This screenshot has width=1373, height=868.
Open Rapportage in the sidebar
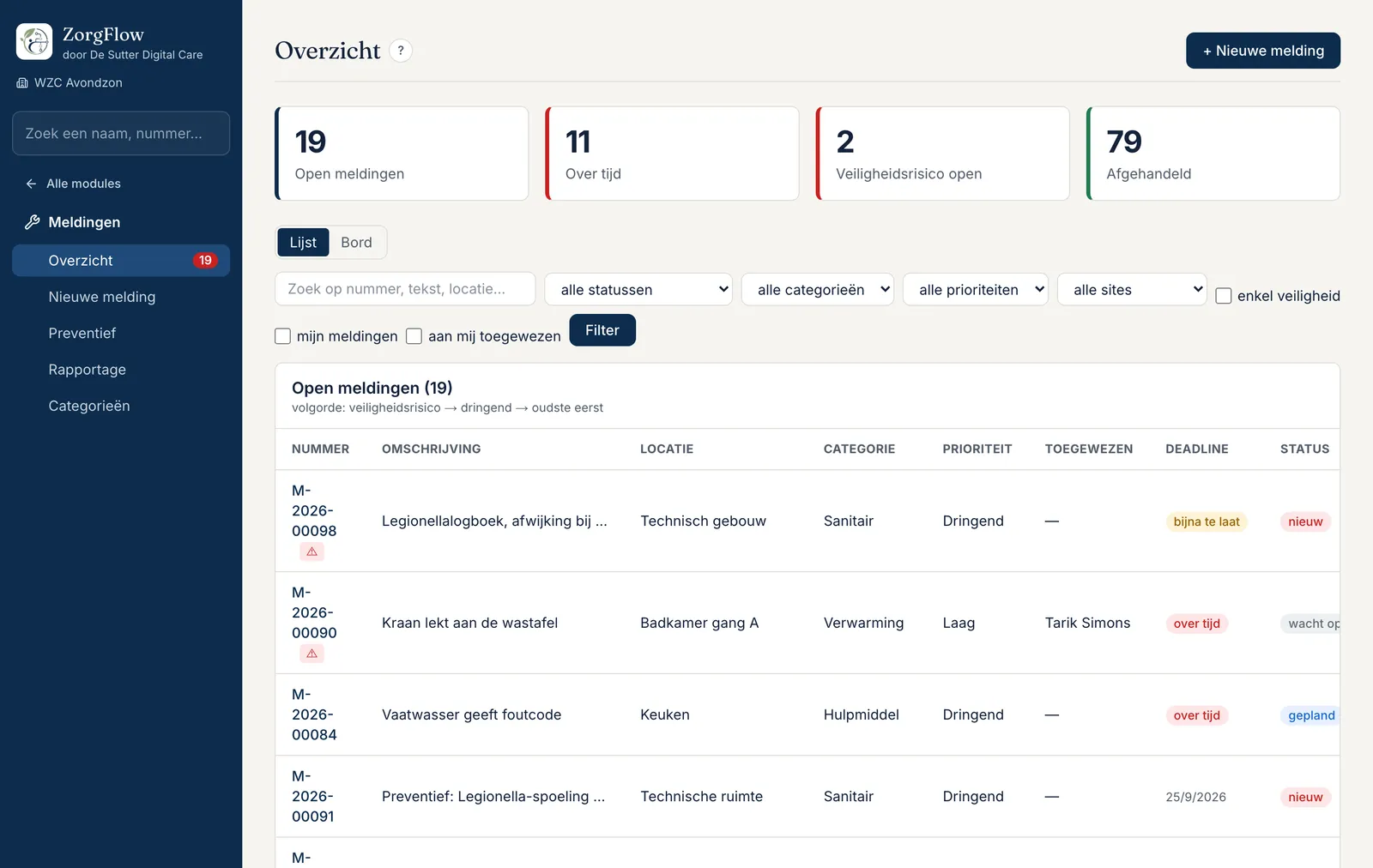coord(121,370)
